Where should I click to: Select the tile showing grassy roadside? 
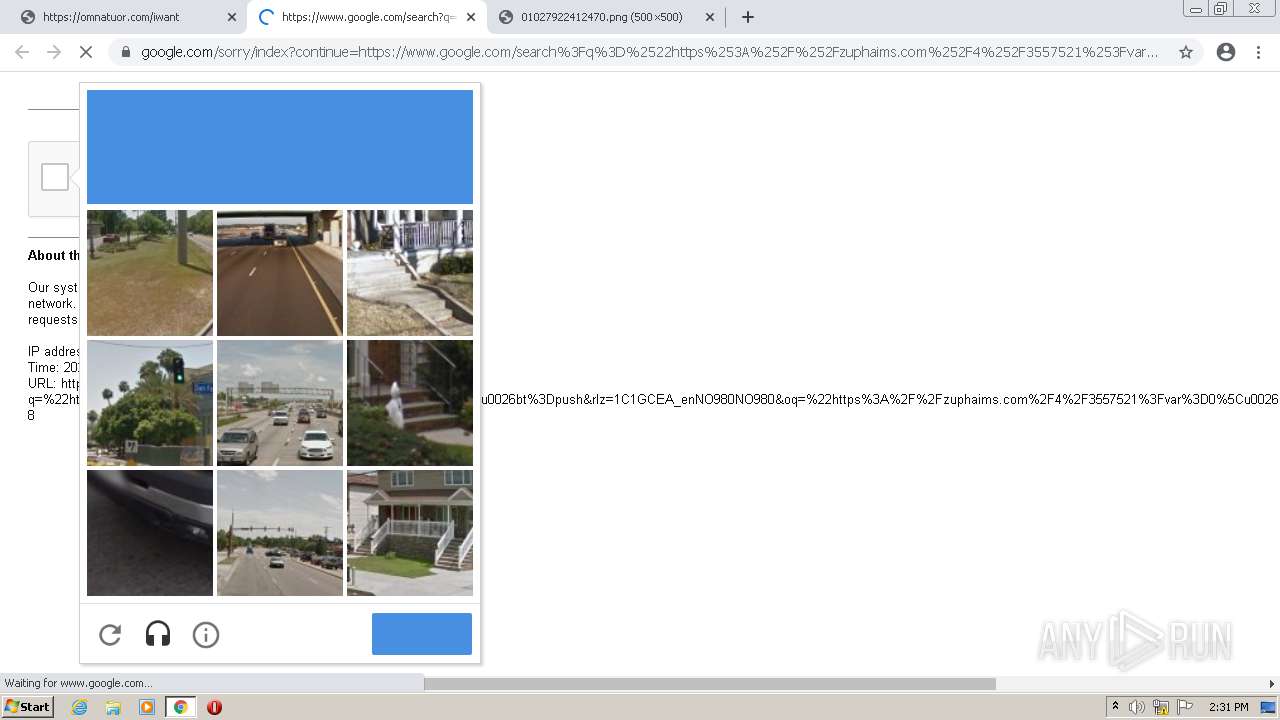click(150, 273)
